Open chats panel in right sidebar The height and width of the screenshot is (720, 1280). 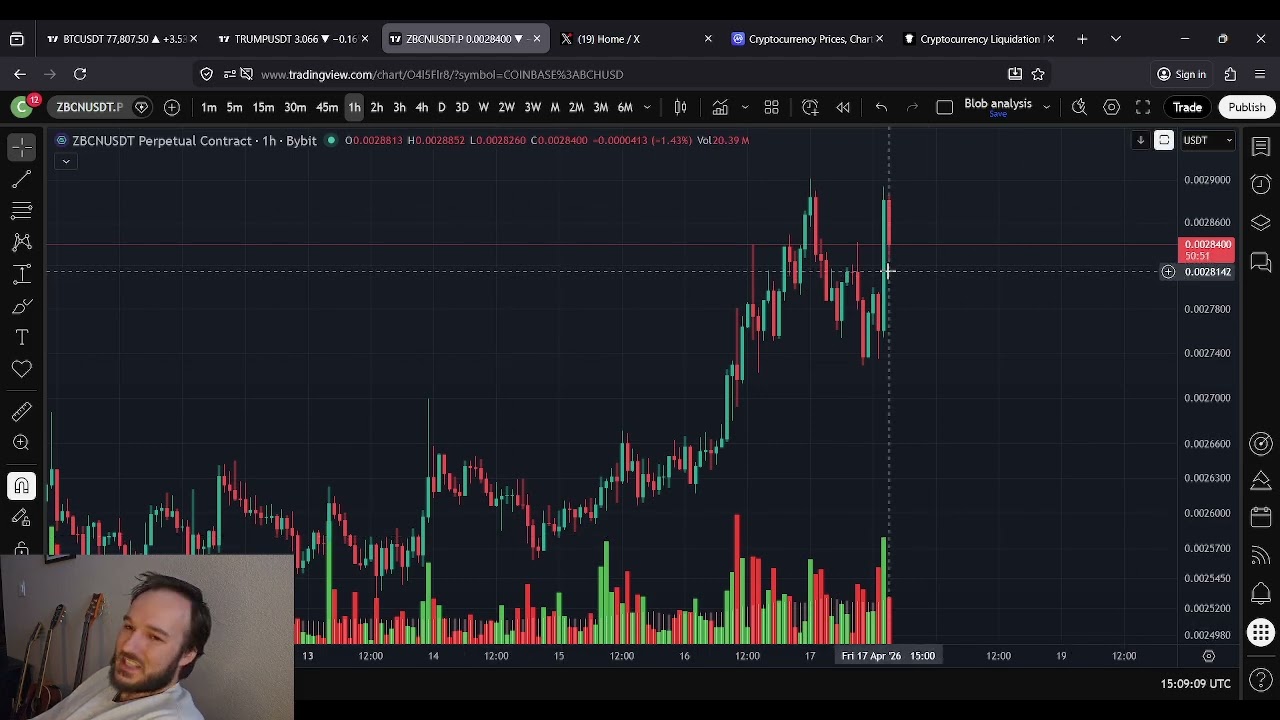1260,262
